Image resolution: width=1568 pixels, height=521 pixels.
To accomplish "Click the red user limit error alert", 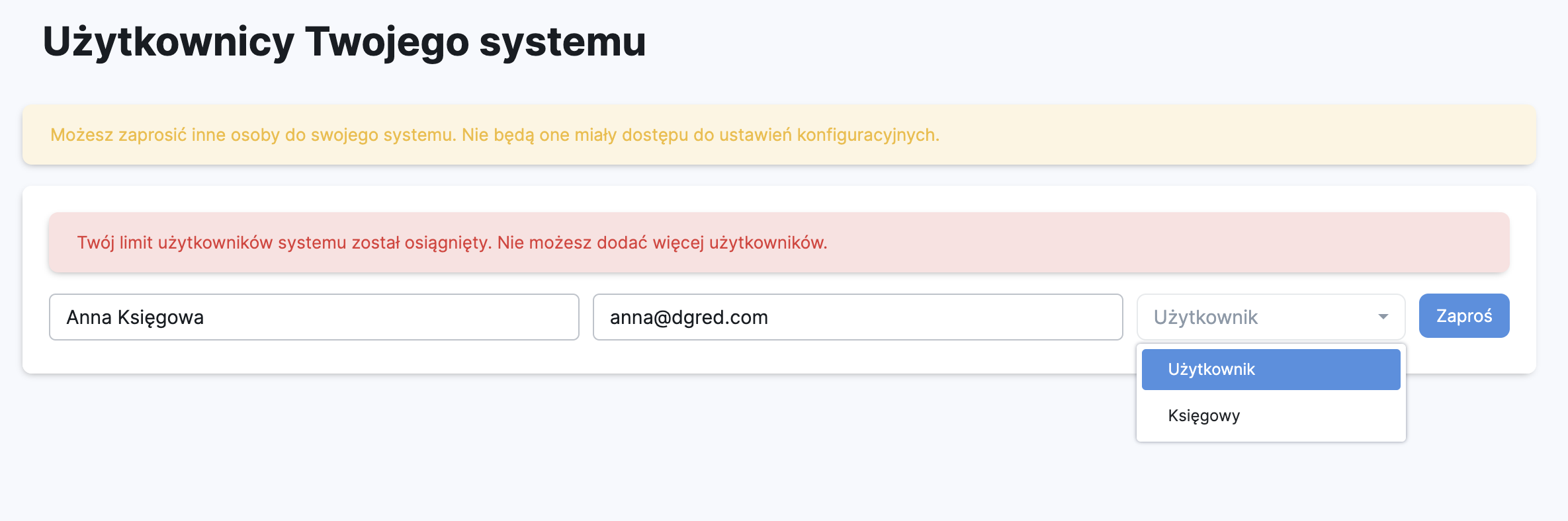I will pyautogui.click(x=779, y=243).
